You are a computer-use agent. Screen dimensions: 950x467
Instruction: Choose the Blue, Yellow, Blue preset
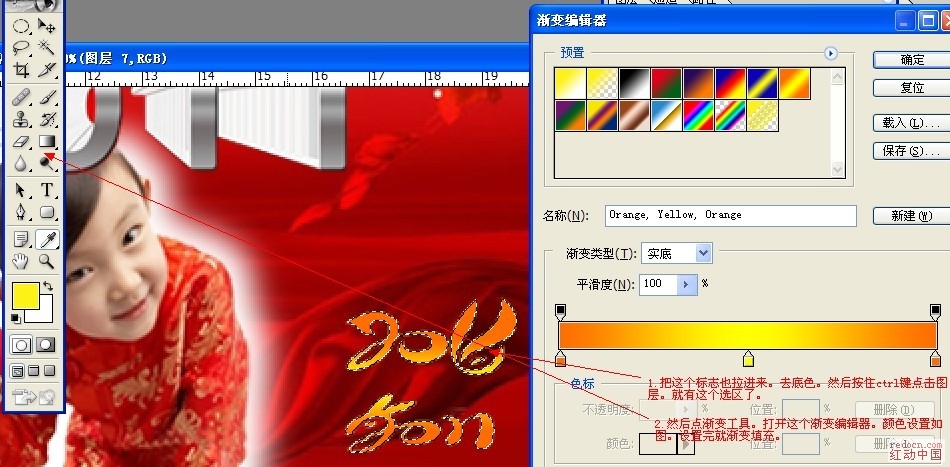pos(762,84)
